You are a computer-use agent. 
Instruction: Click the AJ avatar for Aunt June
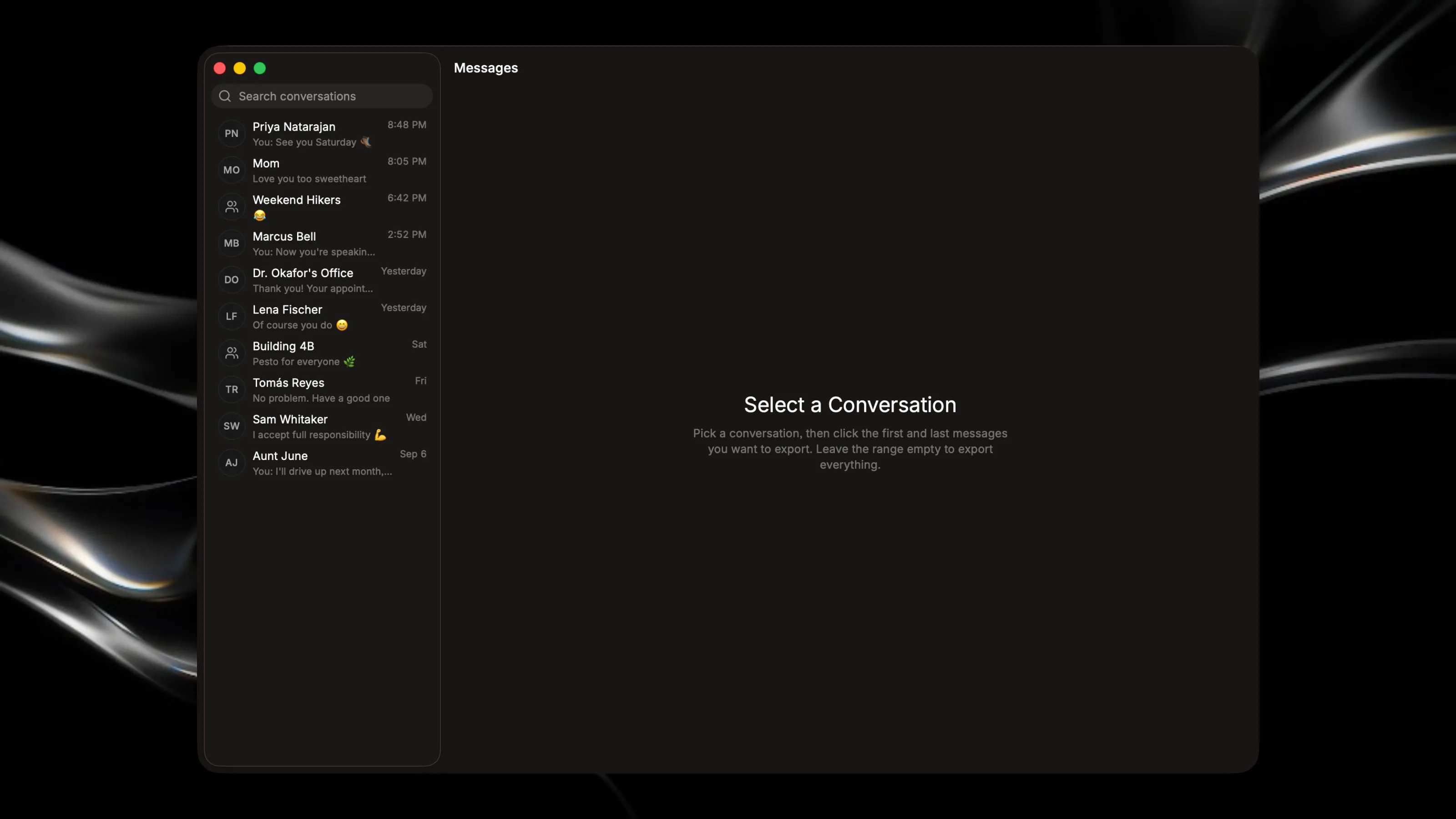(232, 463)
